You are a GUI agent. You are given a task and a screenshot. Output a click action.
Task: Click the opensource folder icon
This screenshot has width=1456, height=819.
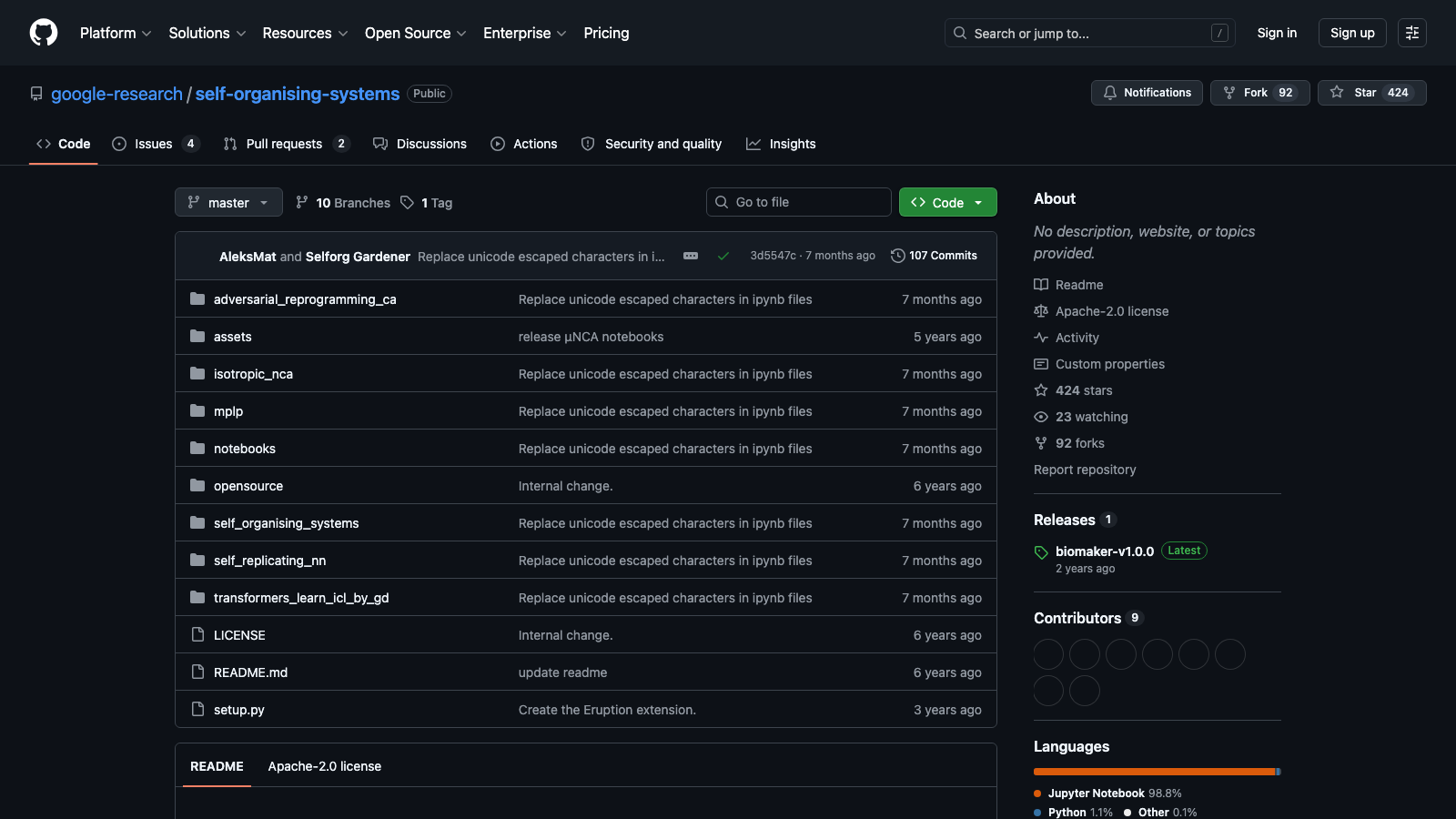197,485
